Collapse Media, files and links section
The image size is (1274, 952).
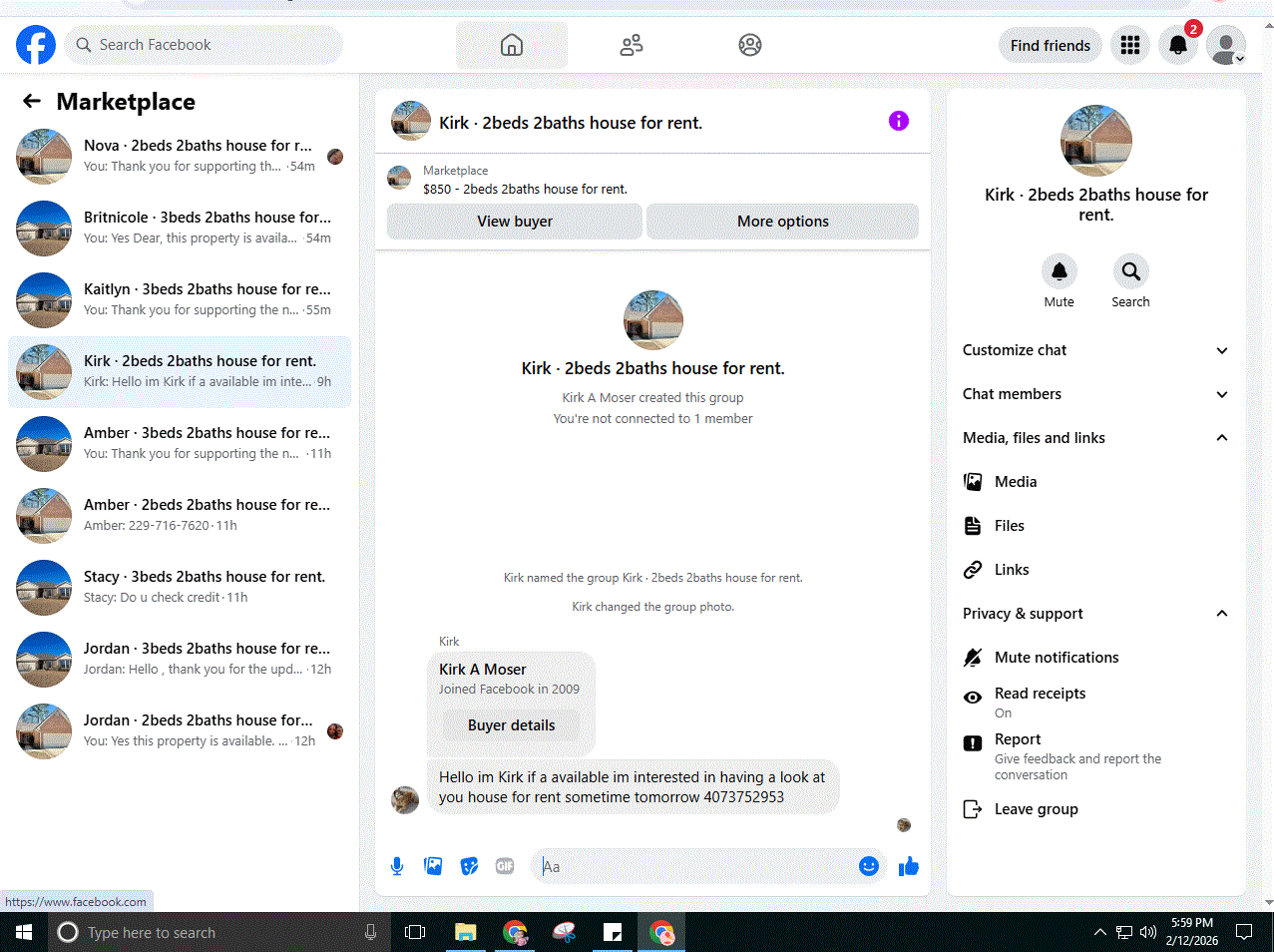pos(1095,438)
